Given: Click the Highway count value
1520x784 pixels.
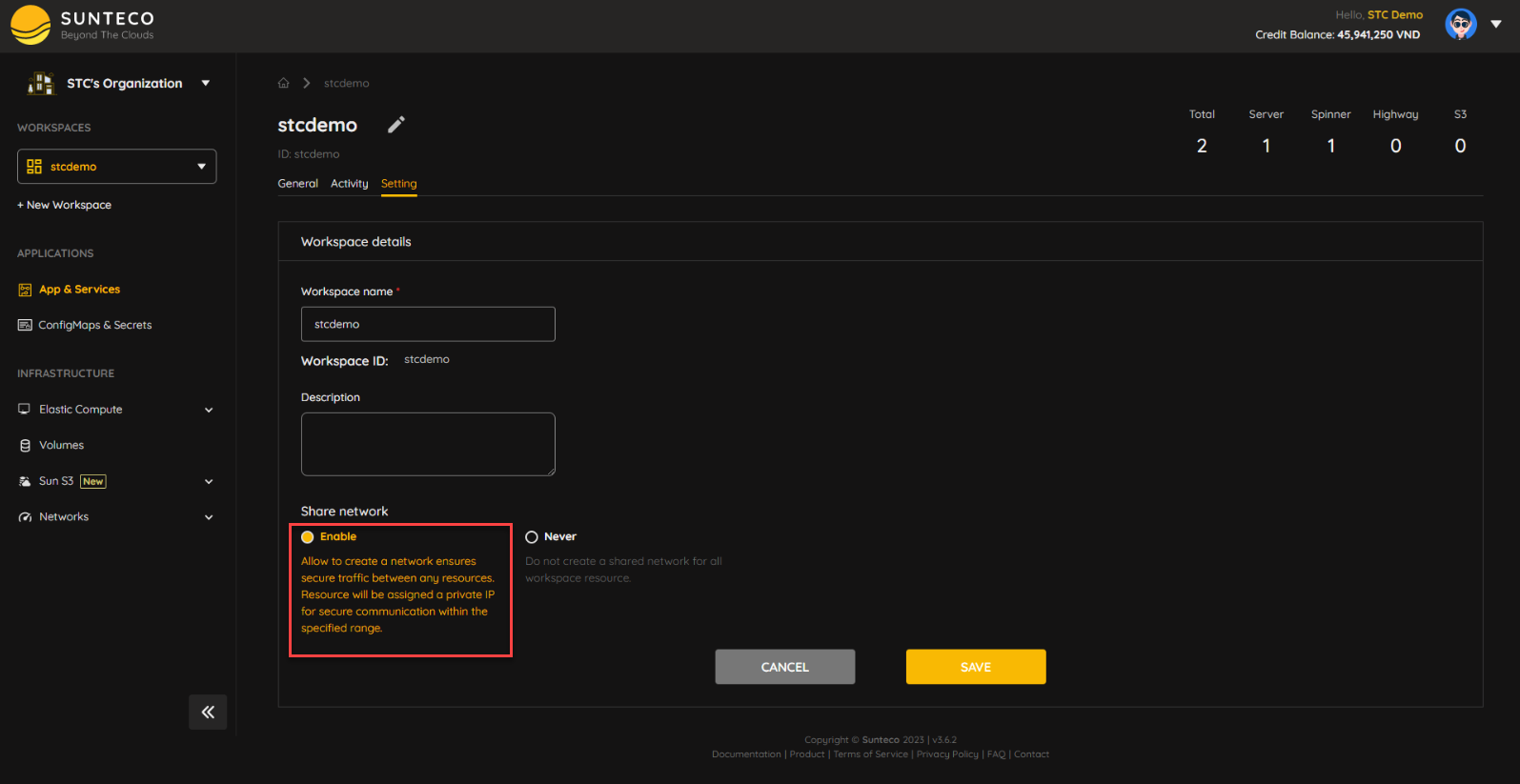Looking at the screenshot, I should (x=1395, y=146).
